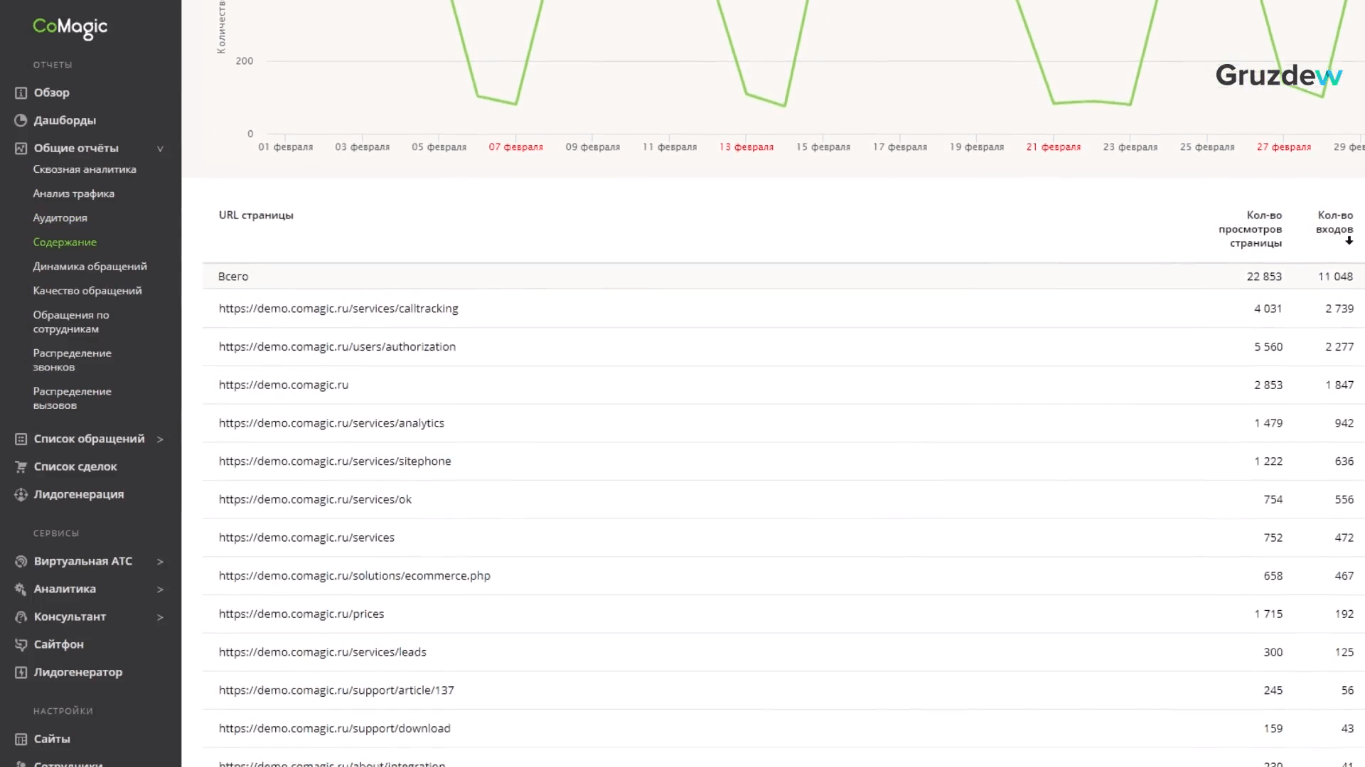Open the services/calltracking URL row
1365x767 pixels.
[338, 309]
